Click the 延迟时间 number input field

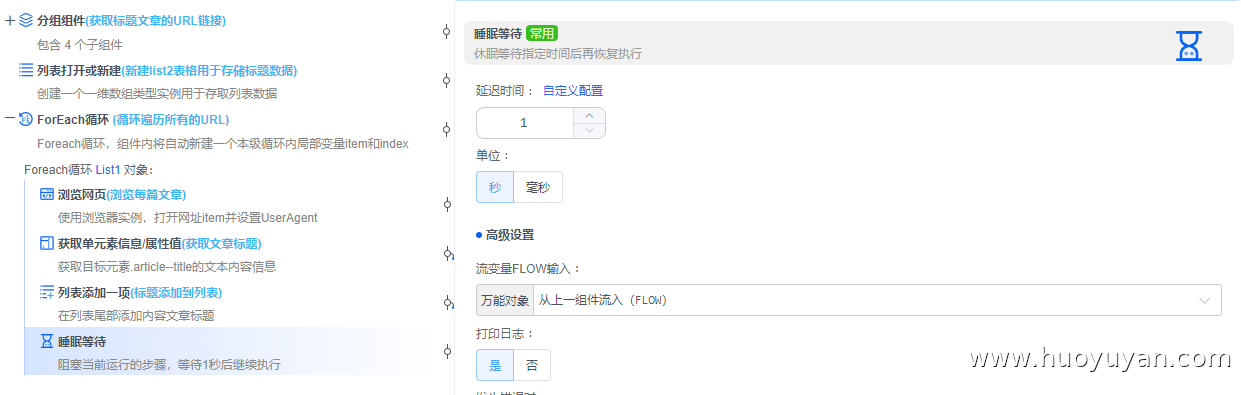(525, 123)
